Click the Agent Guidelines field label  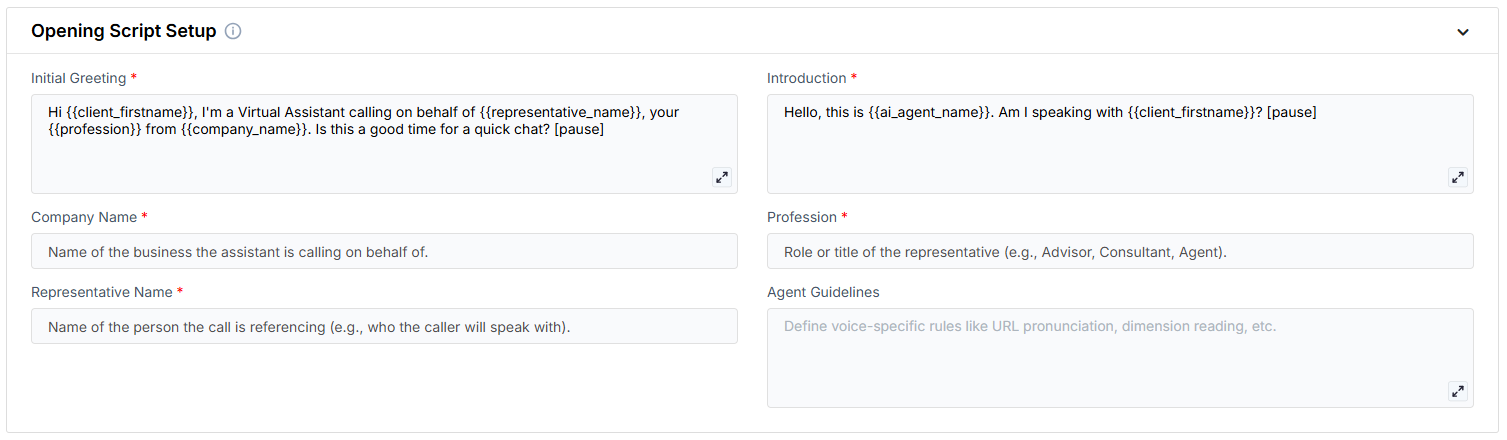(823, 292)
